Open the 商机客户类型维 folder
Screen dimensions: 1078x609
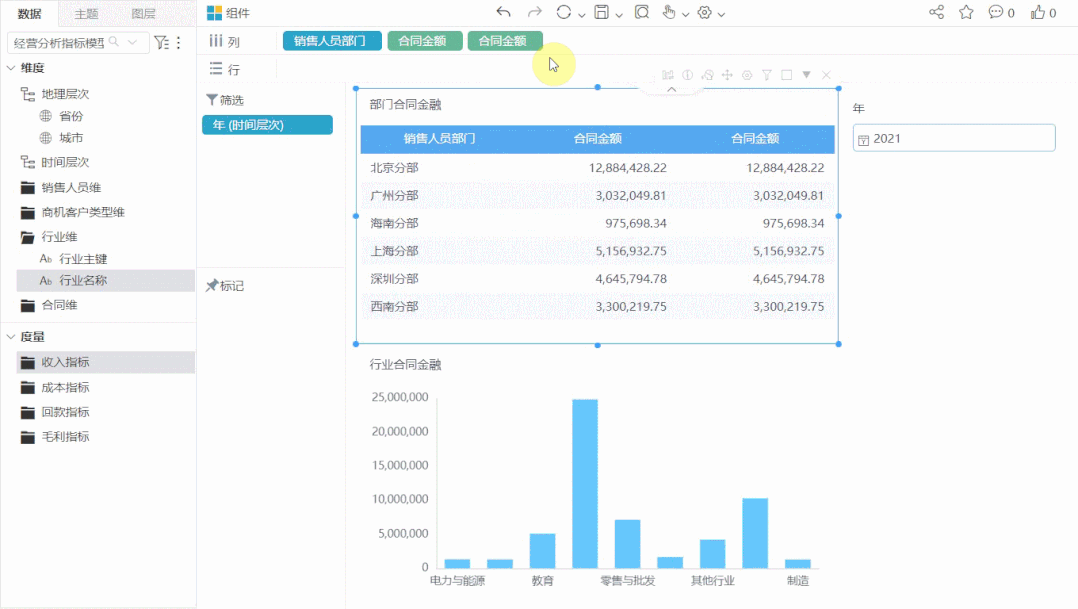pos(82,212)
